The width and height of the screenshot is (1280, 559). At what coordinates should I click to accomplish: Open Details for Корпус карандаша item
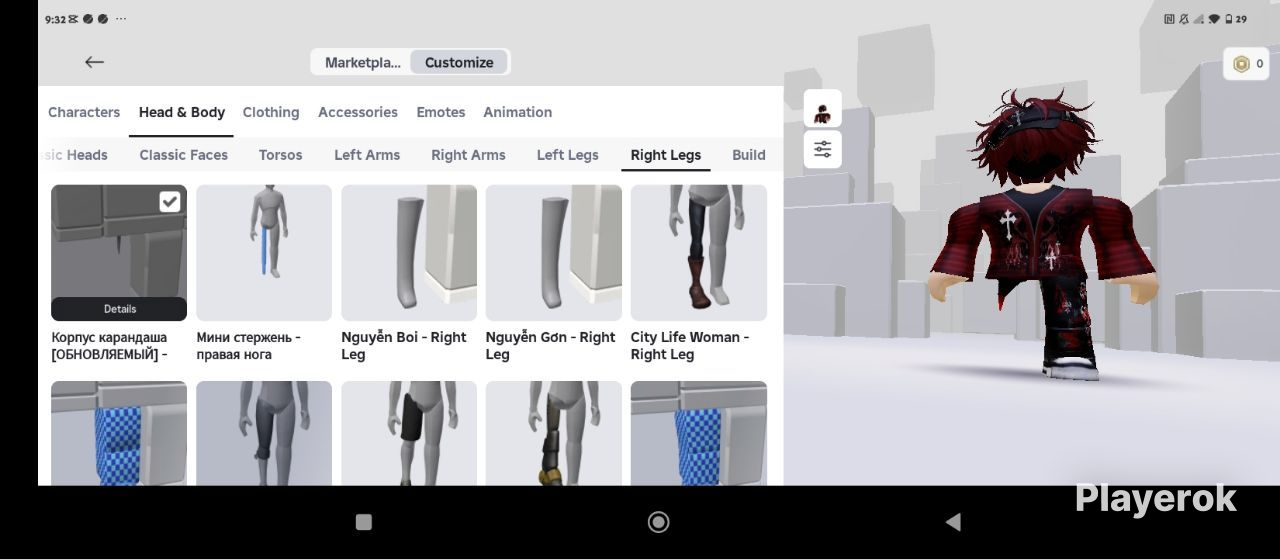point(119,309)
